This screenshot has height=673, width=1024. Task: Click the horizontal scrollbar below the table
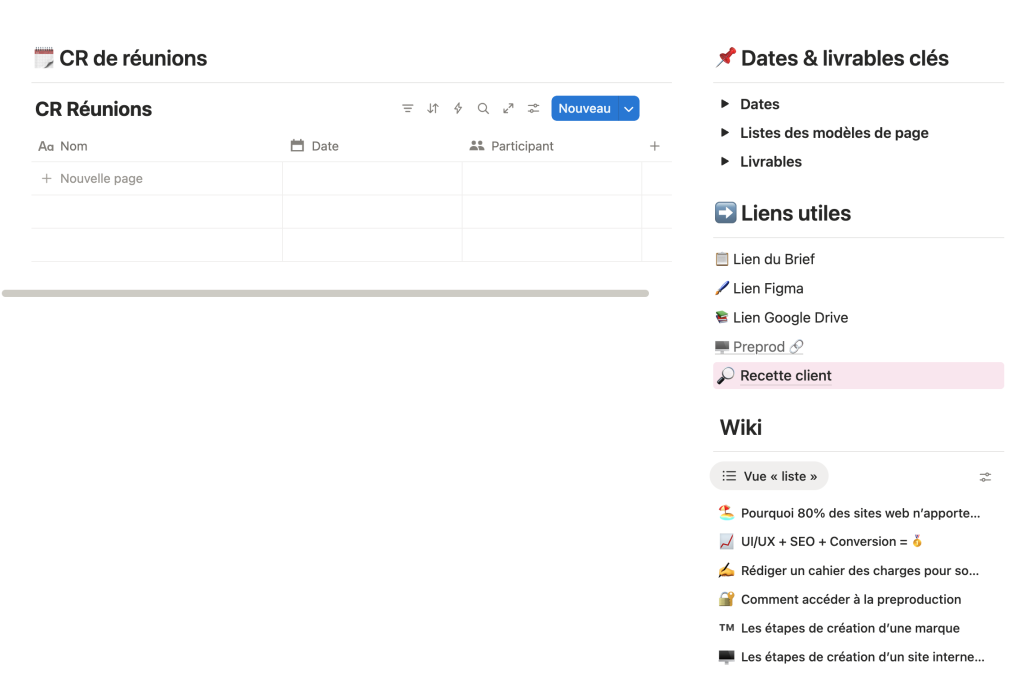coord(325,293)
